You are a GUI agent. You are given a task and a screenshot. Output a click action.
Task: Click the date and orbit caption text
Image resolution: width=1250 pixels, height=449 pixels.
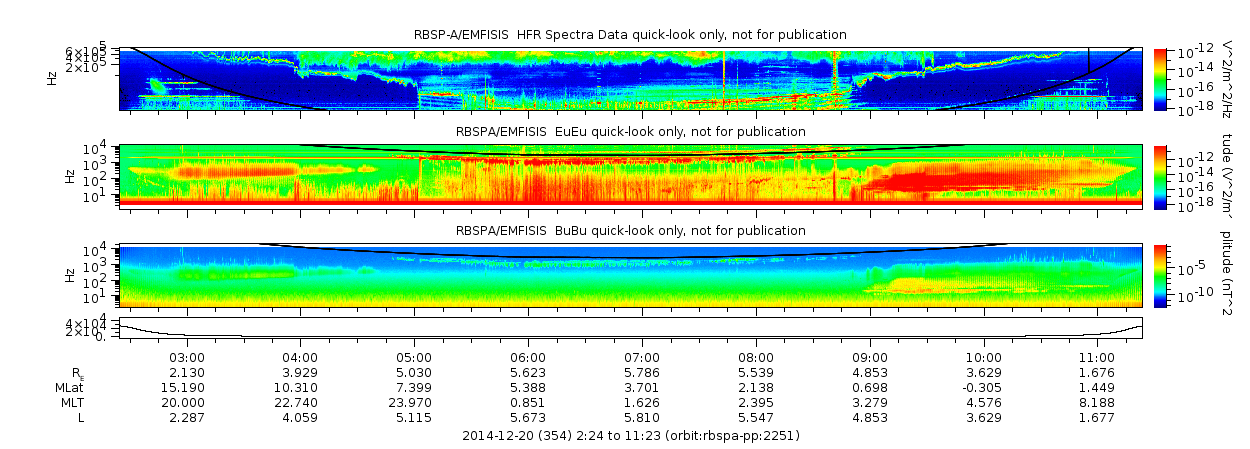click(631, 436)
